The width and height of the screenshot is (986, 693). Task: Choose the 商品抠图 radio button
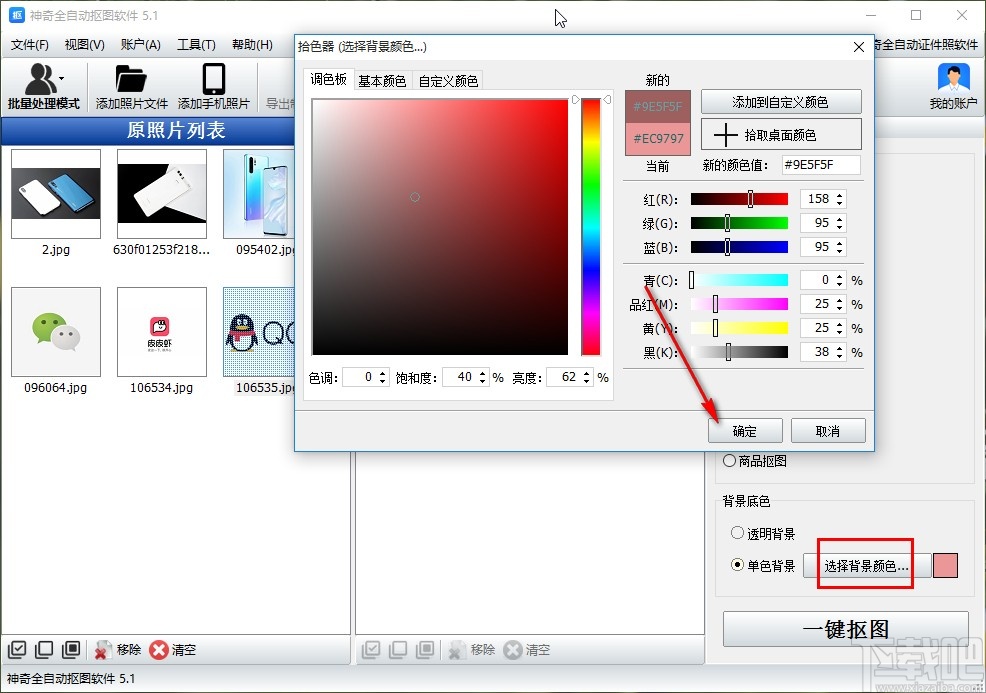click(x=729, y=461)
